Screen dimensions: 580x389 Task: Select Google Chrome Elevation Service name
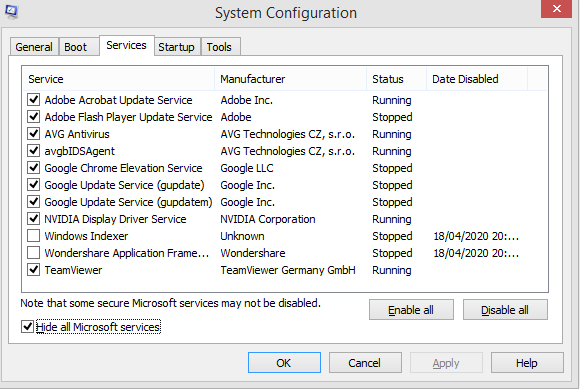123,168
